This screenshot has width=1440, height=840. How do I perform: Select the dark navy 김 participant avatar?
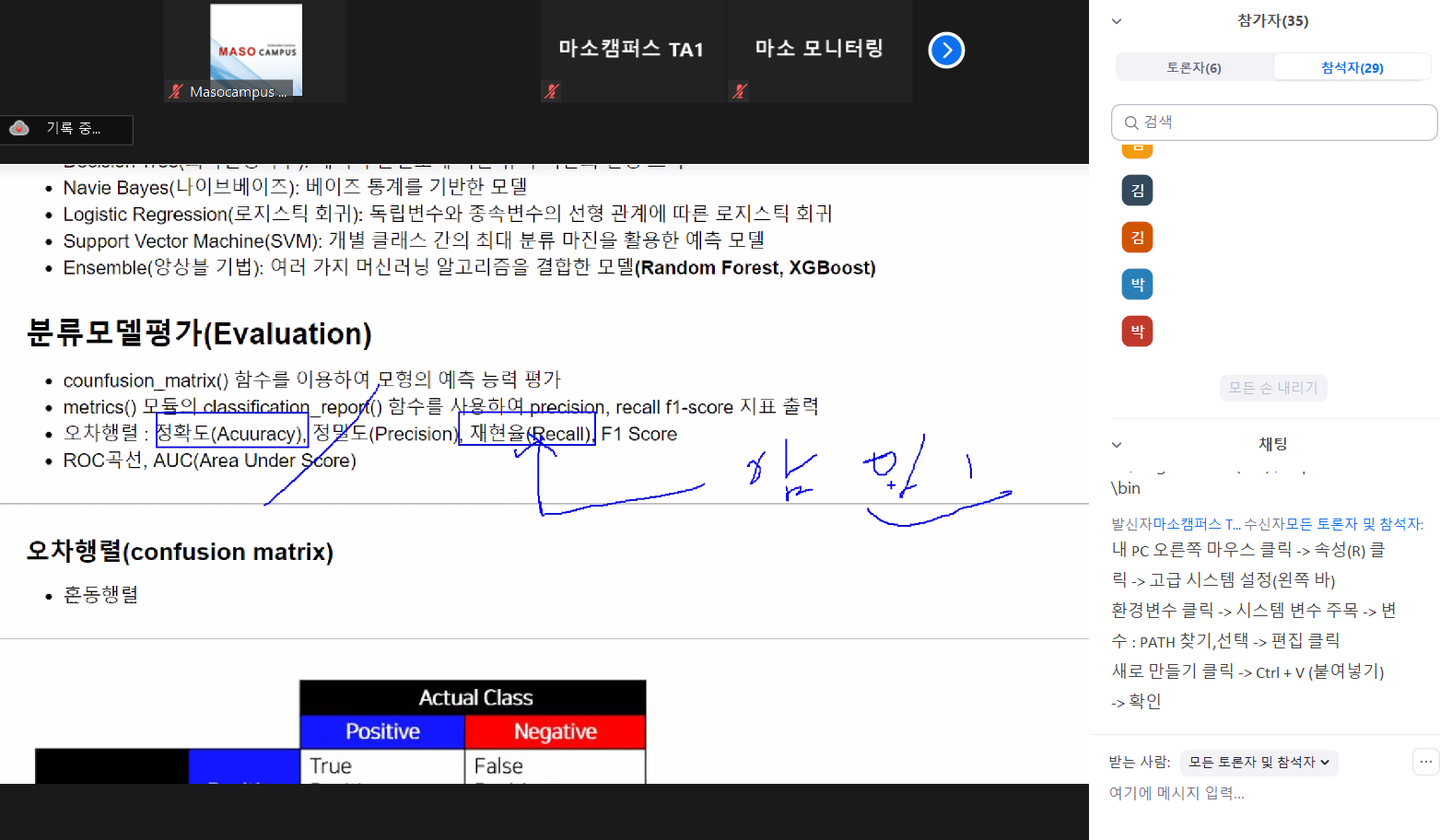[x=1137, y=191]
